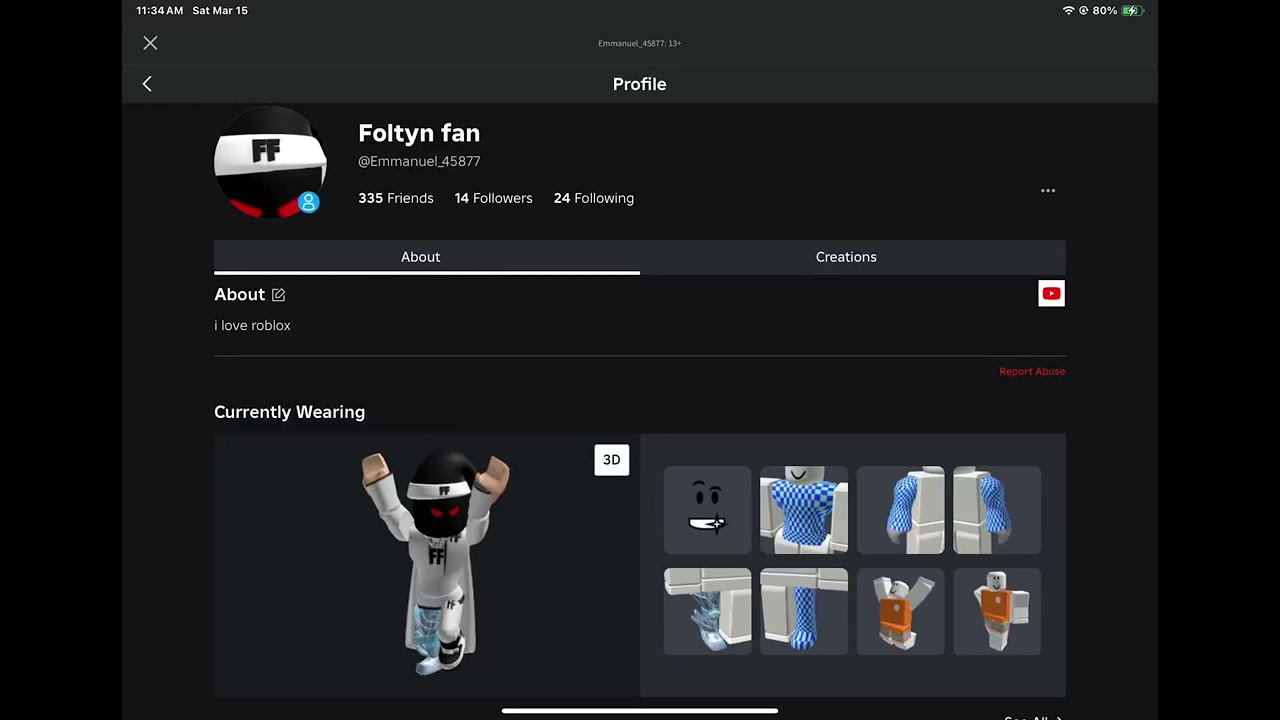Screen dimensions: 1280x720
Task: Click the Emmanuel_45877: 13+ account label
Action: [640, 43]
